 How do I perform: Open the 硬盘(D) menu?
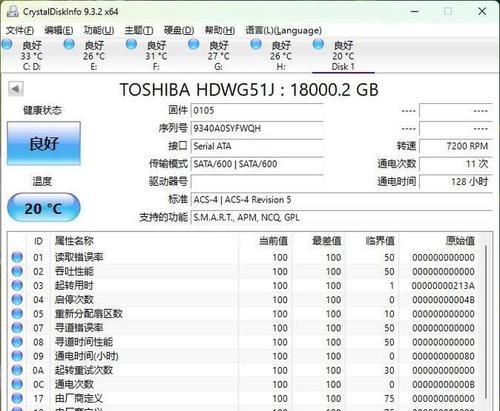(179, 31)
